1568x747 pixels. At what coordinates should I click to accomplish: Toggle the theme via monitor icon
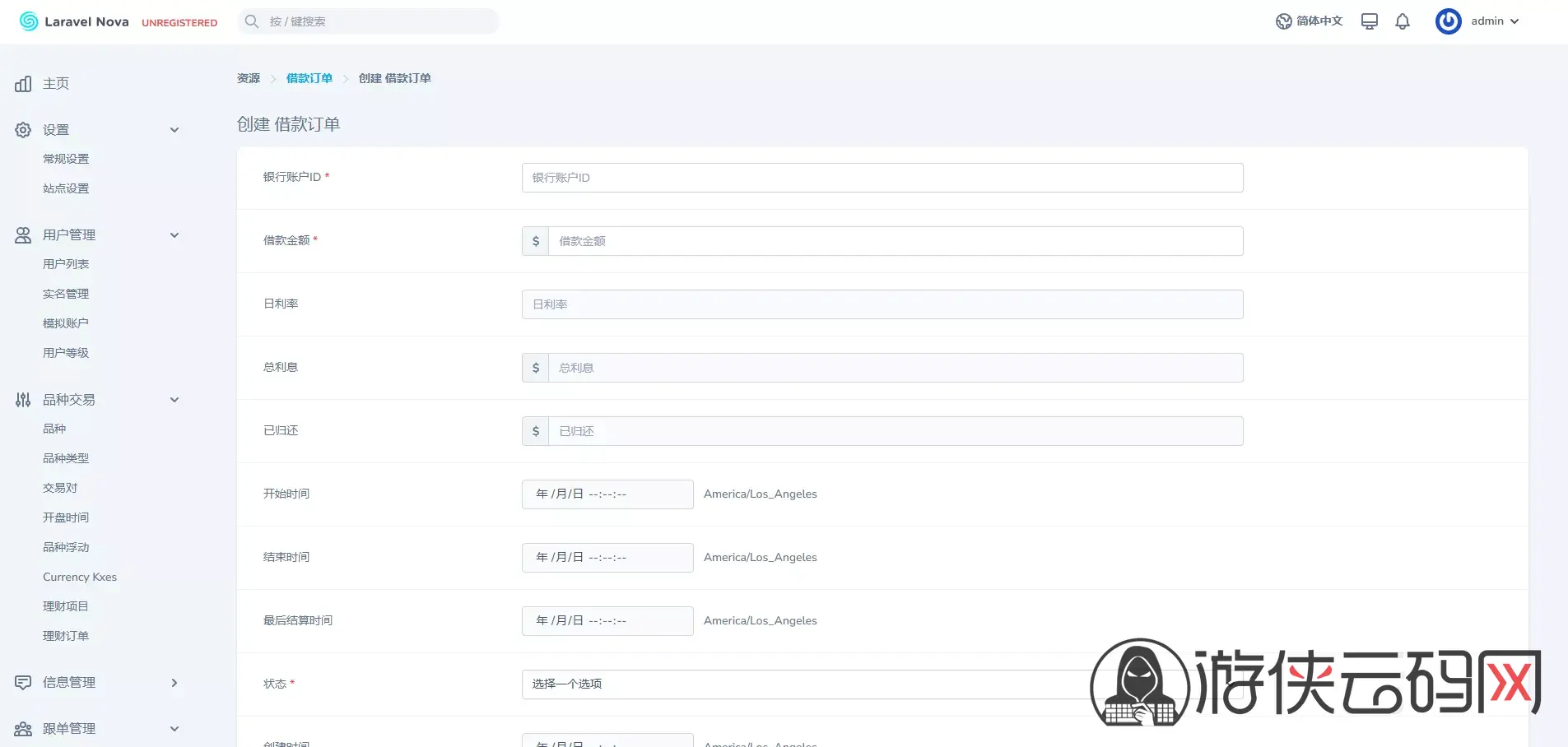(x=1369, y=21)
